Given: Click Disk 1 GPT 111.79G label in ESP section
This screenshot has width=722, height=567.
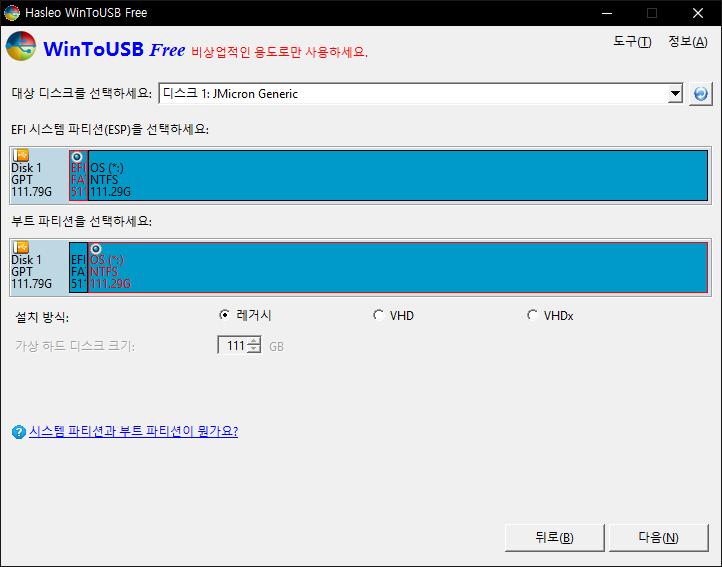Looking at the screenshot, I should pyautogui.click(x=31, y=180).
